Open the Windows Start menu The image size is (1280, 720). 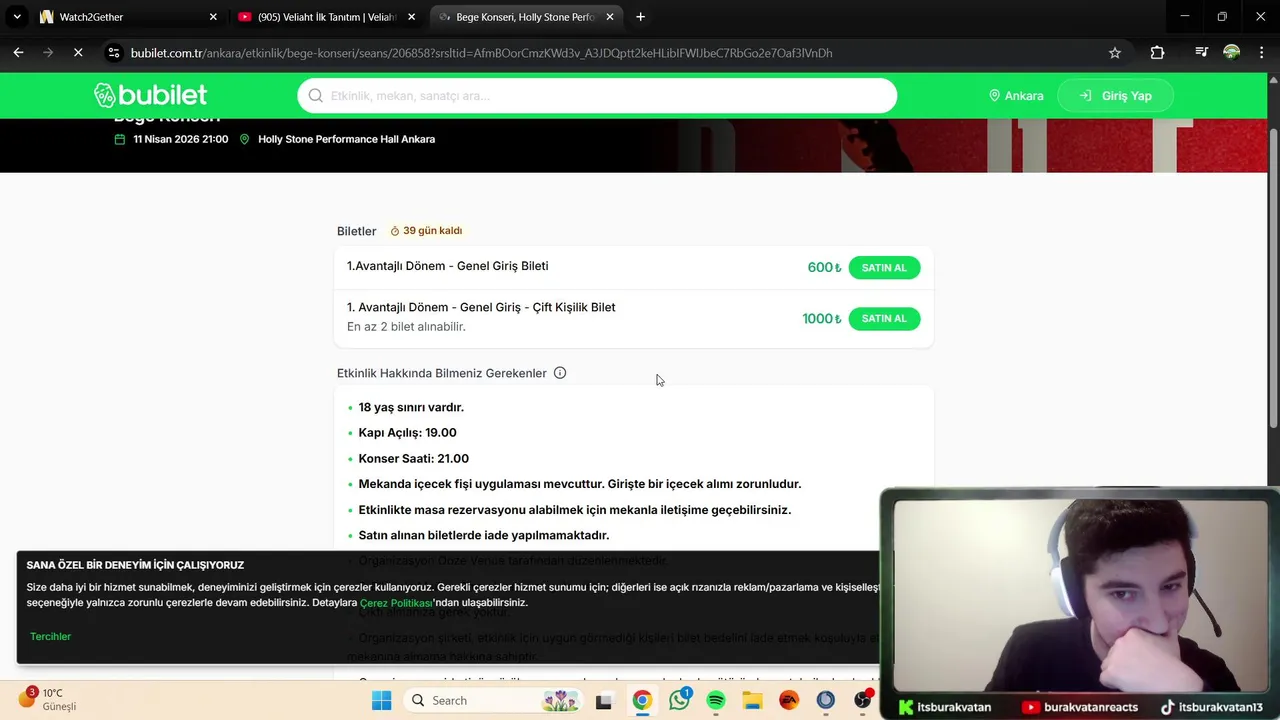point(381,700)
